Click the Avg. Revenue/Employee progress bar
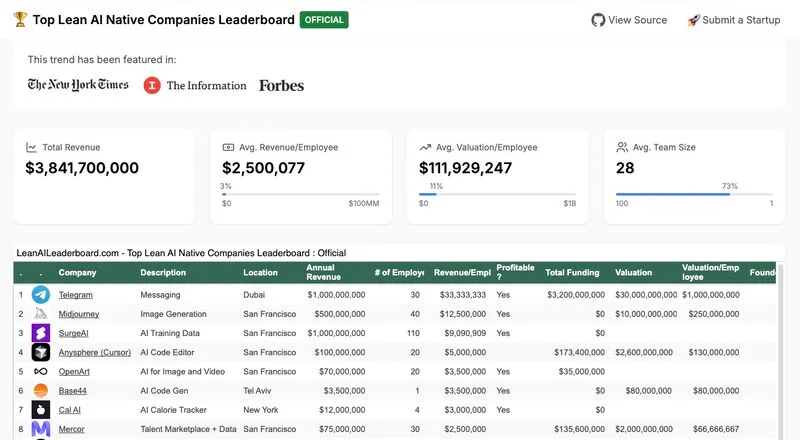The image size is (800, 440). click(301, 194)
